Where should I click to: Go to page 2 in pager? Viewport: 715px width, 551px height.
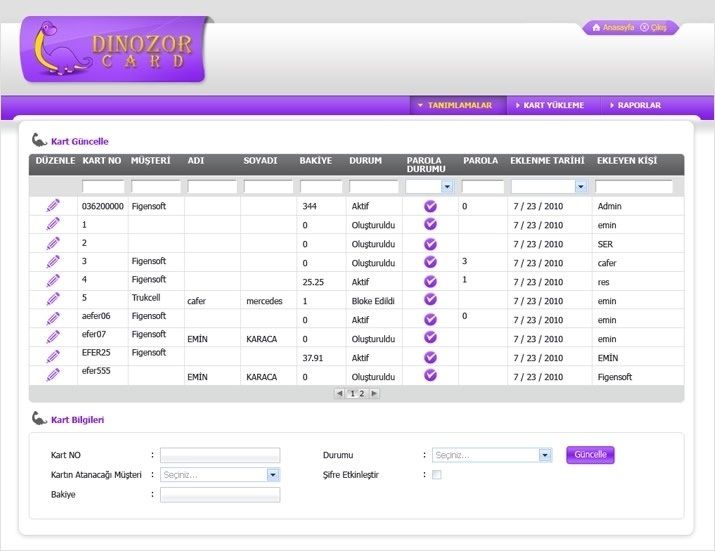tap(362, 393)
